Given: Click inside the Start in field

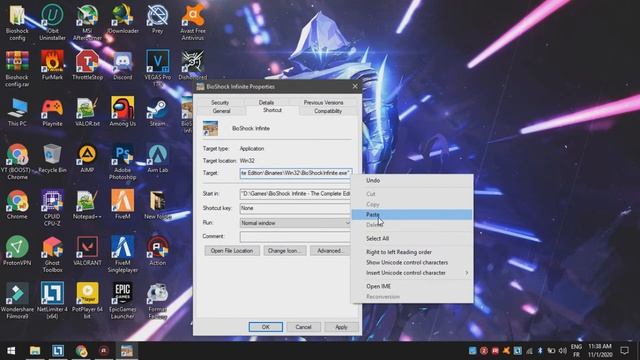Looking at the screenshot, I should click(x=296, y=193).
